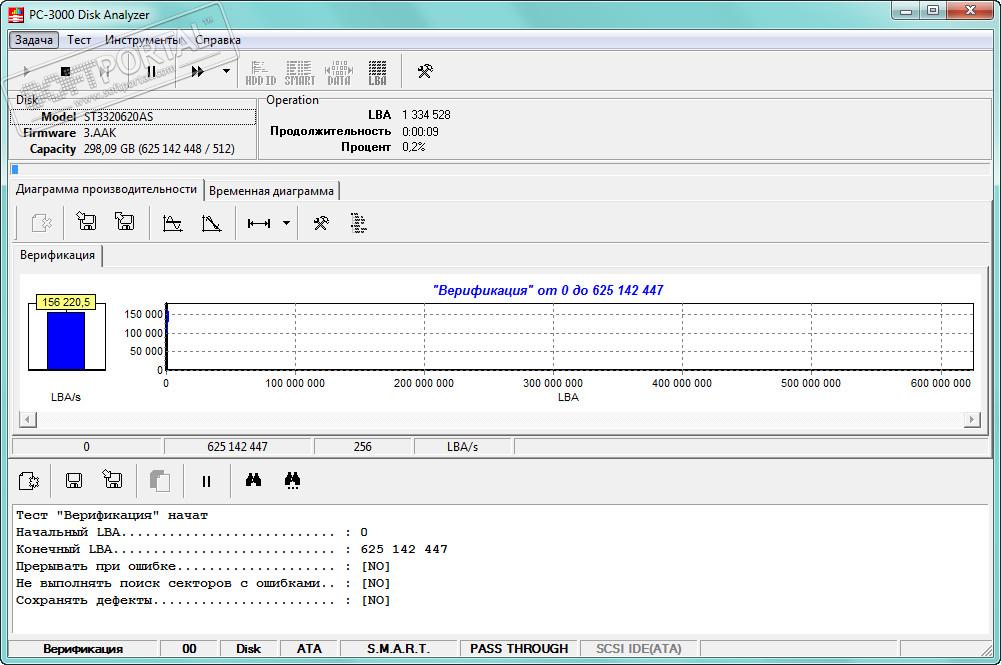Search the log with first binoculars icon
The width and height of the screenshot is (1001, 665).
(x=253, y=481)
